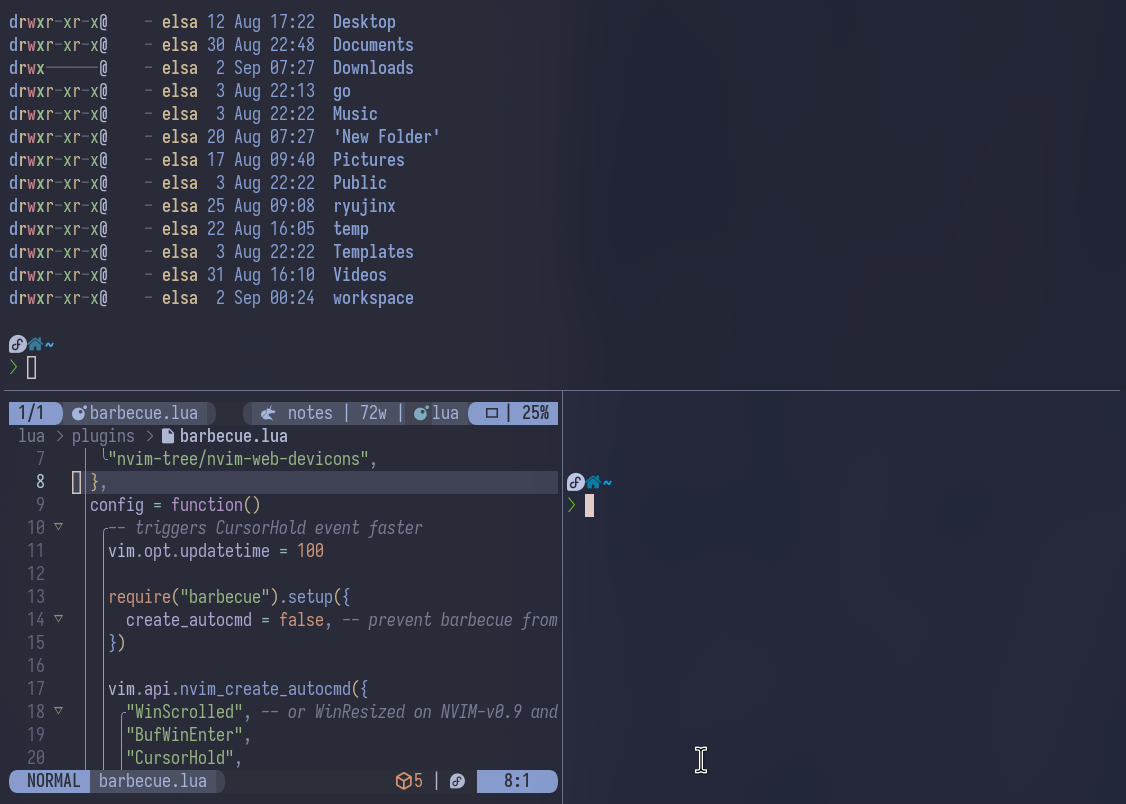Click the window rectangle icon beside 25%

(x=492, y=413)
